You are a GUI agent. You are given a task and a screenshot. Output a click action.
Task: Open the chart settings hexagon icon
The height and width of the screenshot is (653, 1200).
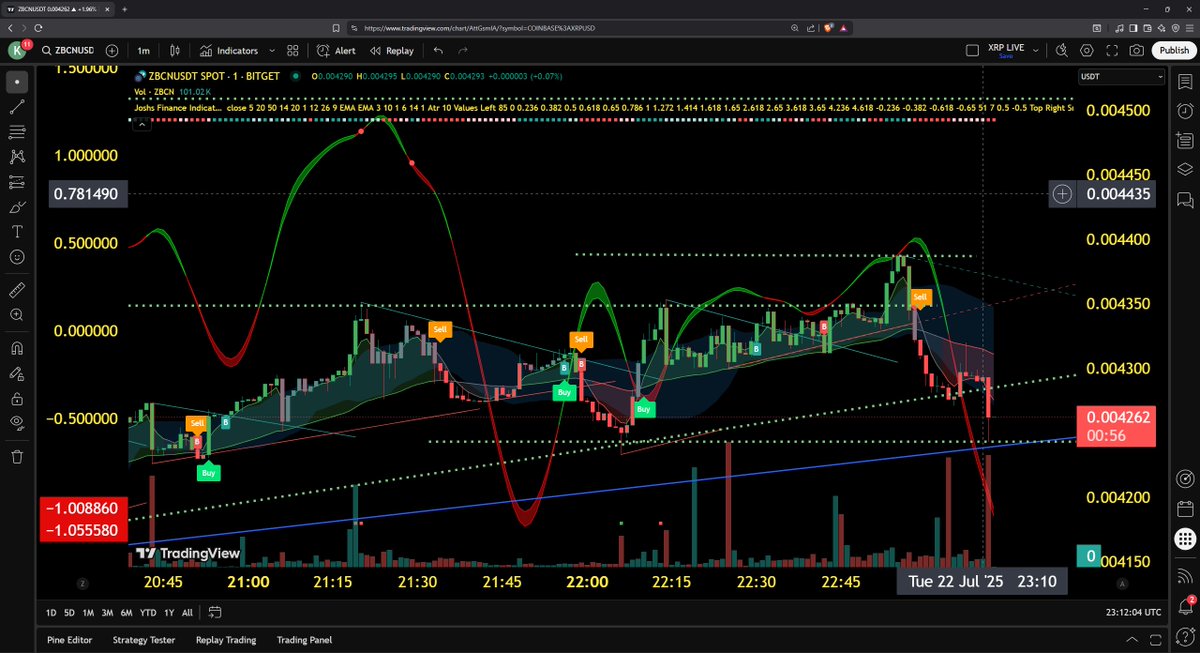[x=1087, y=50]
